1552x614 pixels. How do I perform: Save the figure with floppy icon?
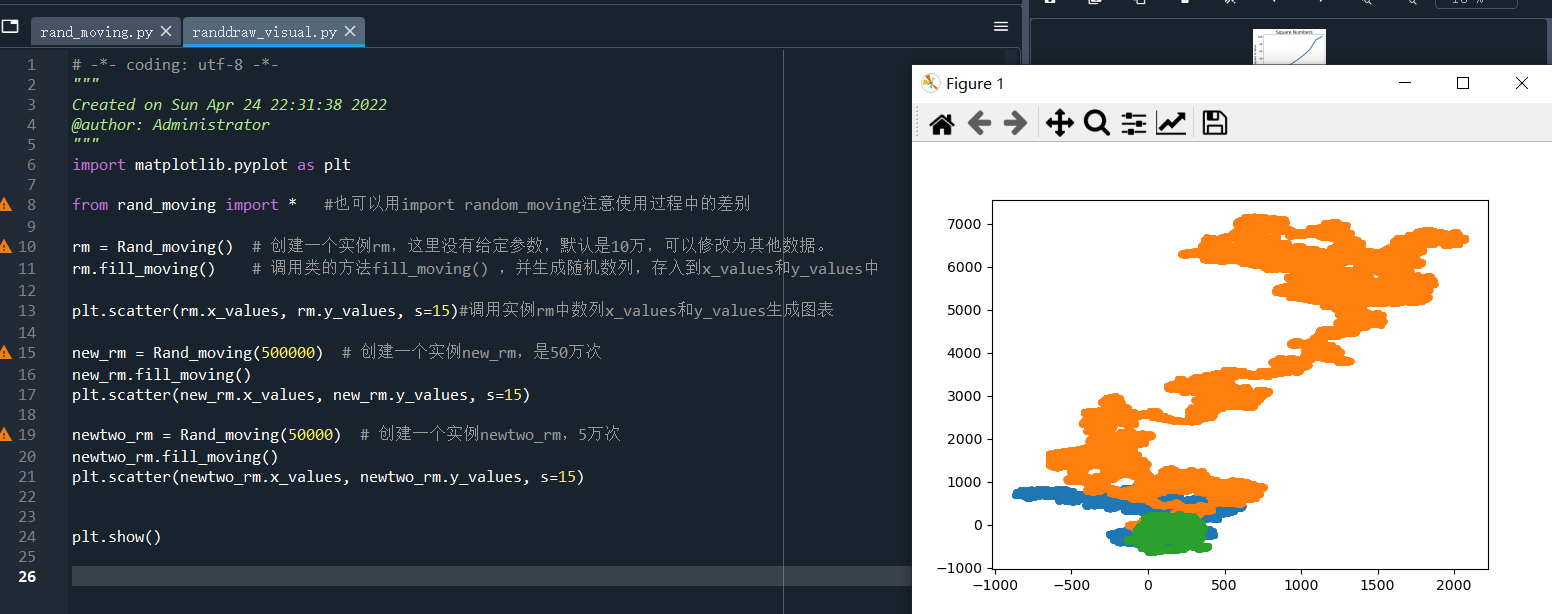tap(1214, 123)
